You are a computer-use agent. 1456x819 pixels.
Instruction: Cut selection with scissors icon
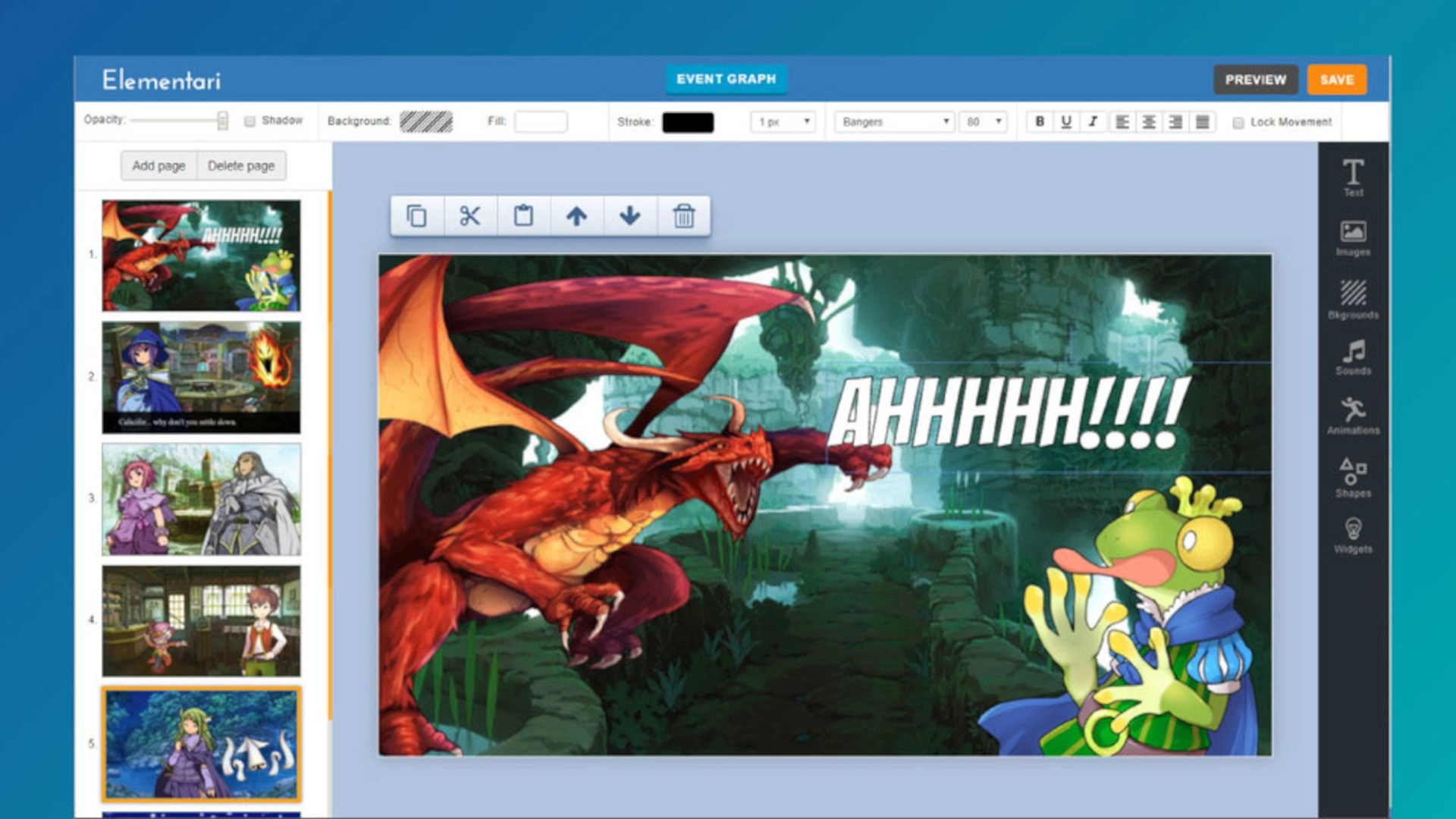470,216
